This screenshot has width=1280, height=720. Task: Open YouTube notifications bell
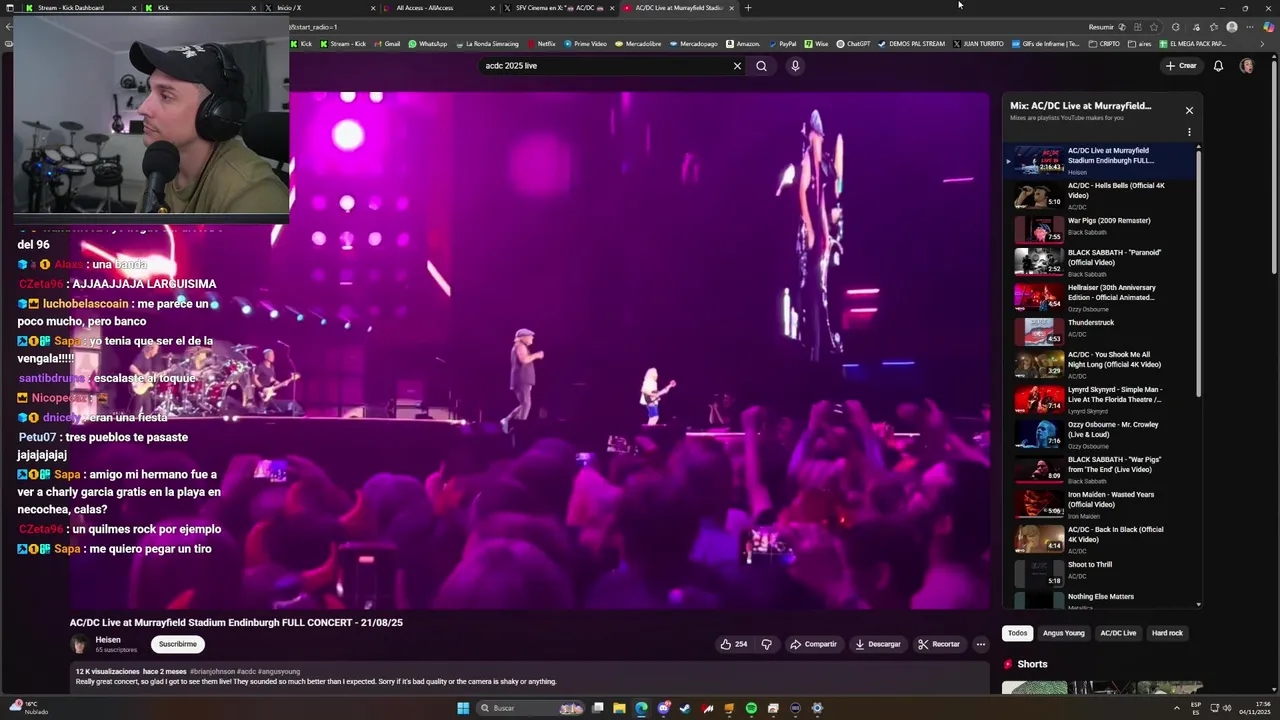pos(1218,66)
